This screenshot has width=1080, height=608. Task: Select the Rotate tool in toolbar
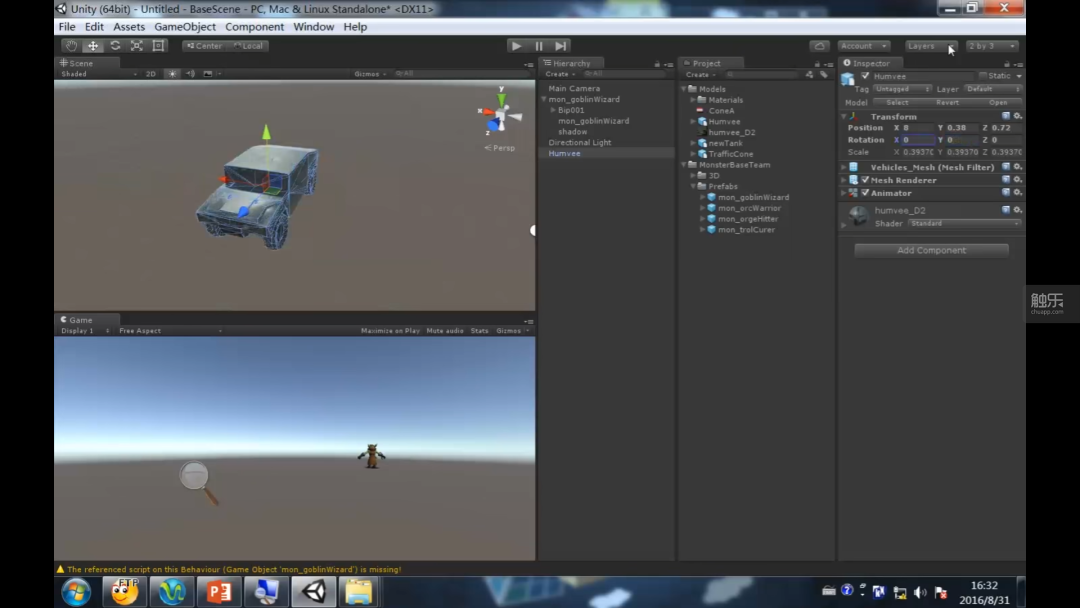click(x=115, y=45)
